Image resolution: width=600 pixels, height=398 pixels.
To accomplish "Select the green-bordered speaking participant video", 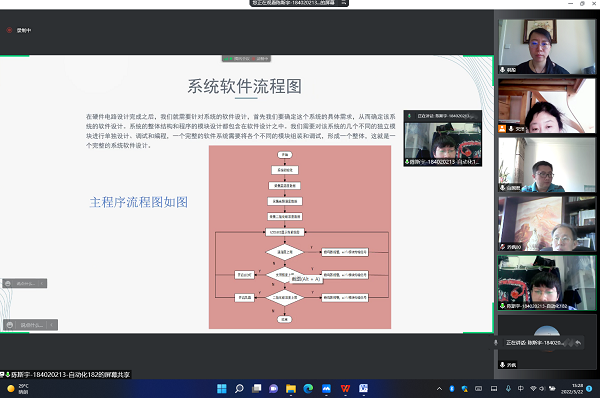I will click(547, 283).
